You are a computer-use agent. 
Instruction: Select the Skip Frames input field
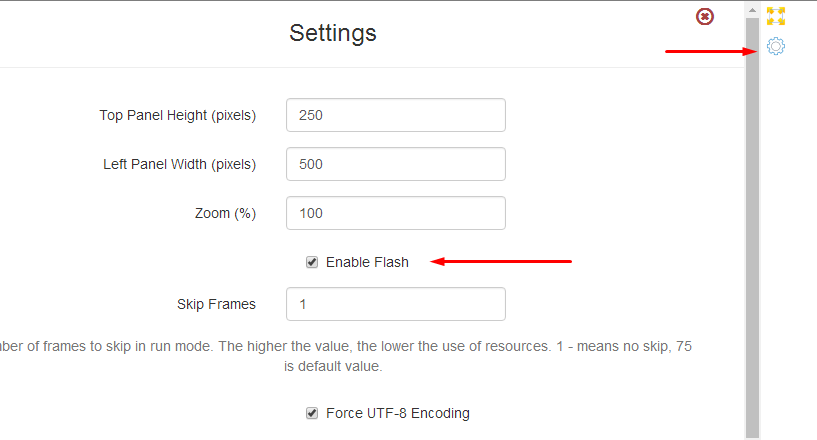click(395, 304)
